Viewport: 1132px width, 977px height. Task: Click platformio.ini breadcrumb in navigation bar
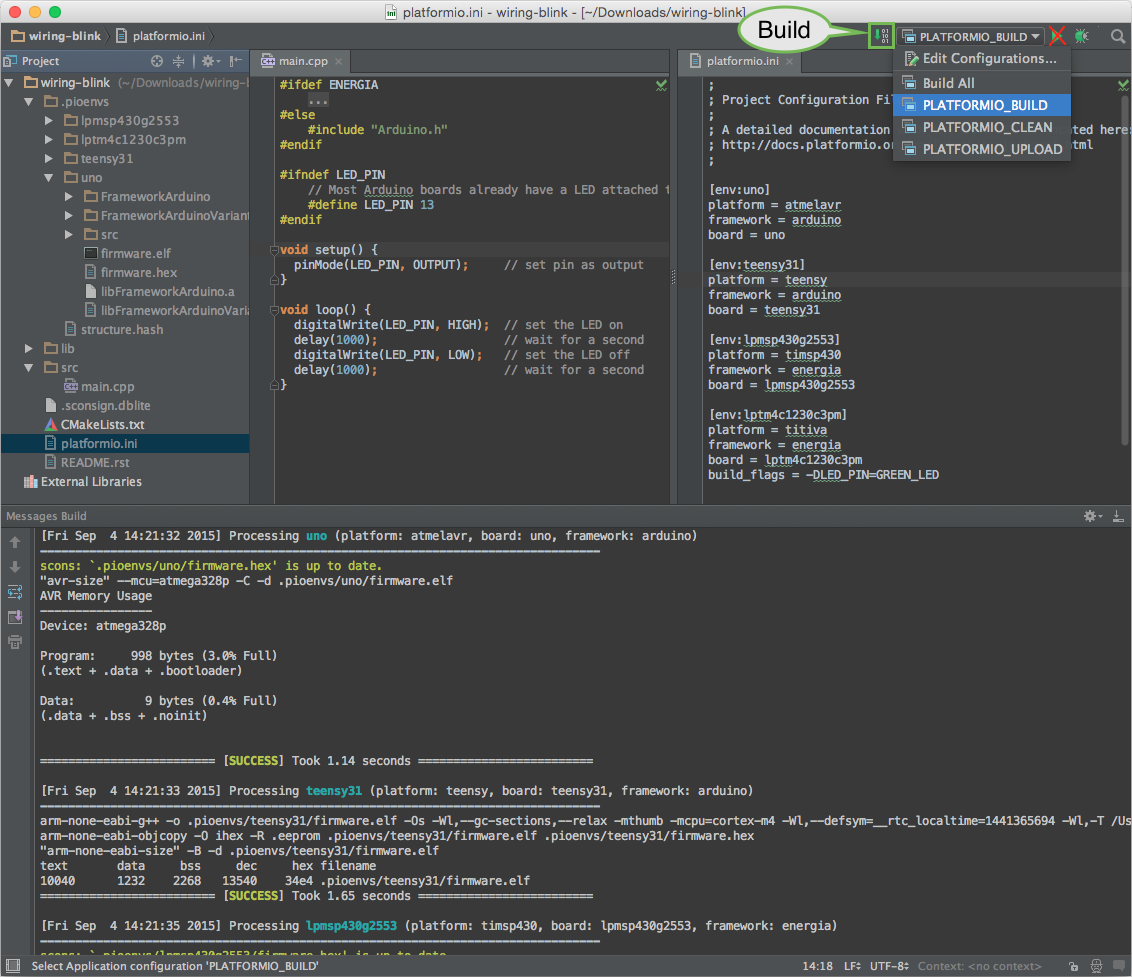click(x=160, y=36)
